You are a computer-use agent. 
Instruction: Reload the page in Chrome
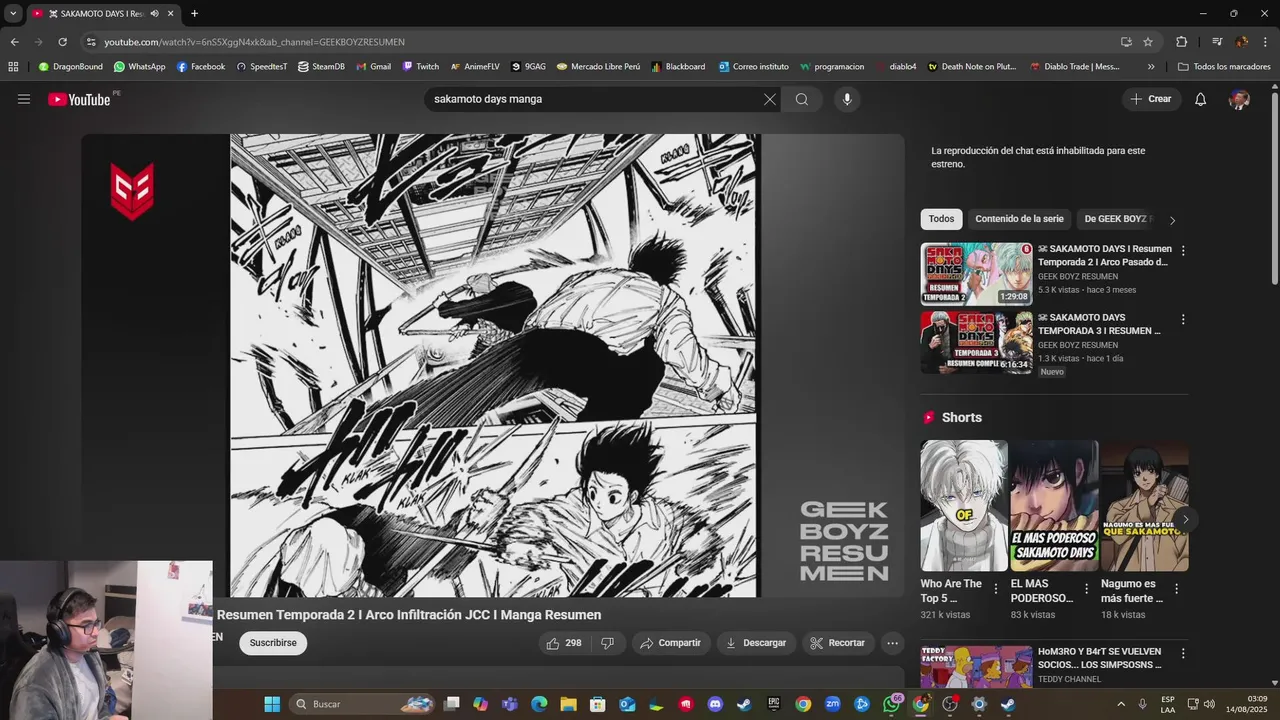[x=62, y=42]
